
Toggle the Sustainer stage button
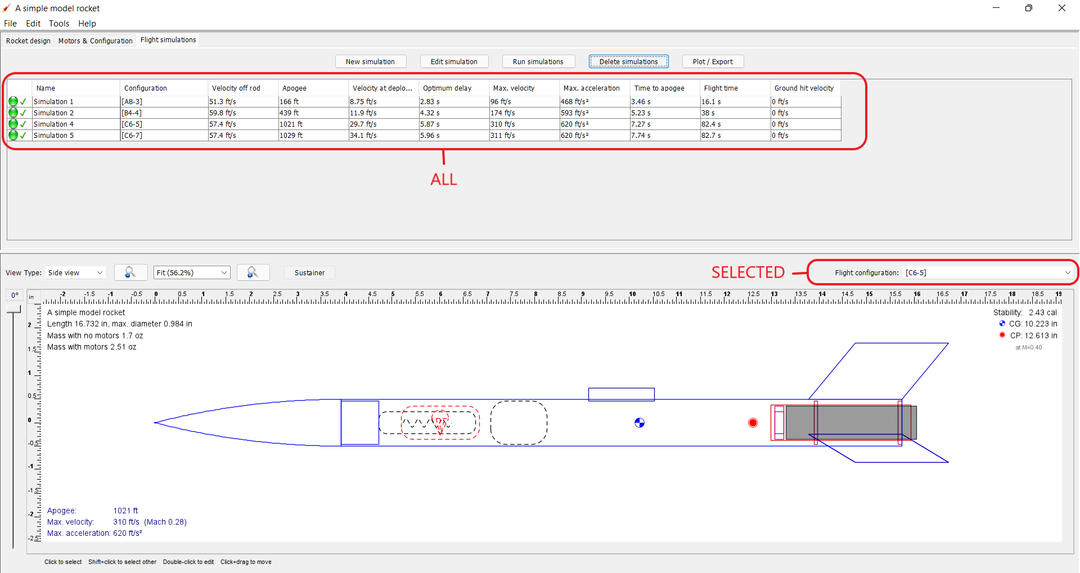pyautogui.click(x=309, y=272)
